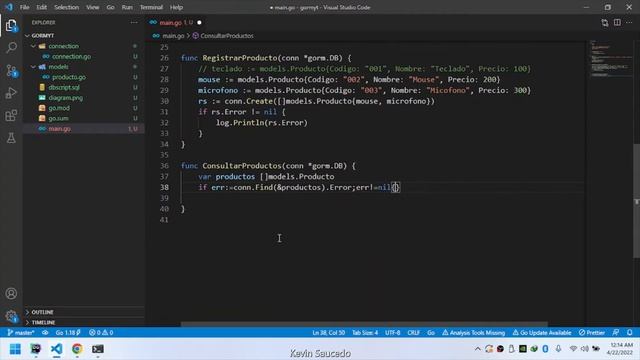Image resolution: width=640 pixels, height=360 pixels.
Task: Expand the TIMELINE section
Action: point(84,322)
